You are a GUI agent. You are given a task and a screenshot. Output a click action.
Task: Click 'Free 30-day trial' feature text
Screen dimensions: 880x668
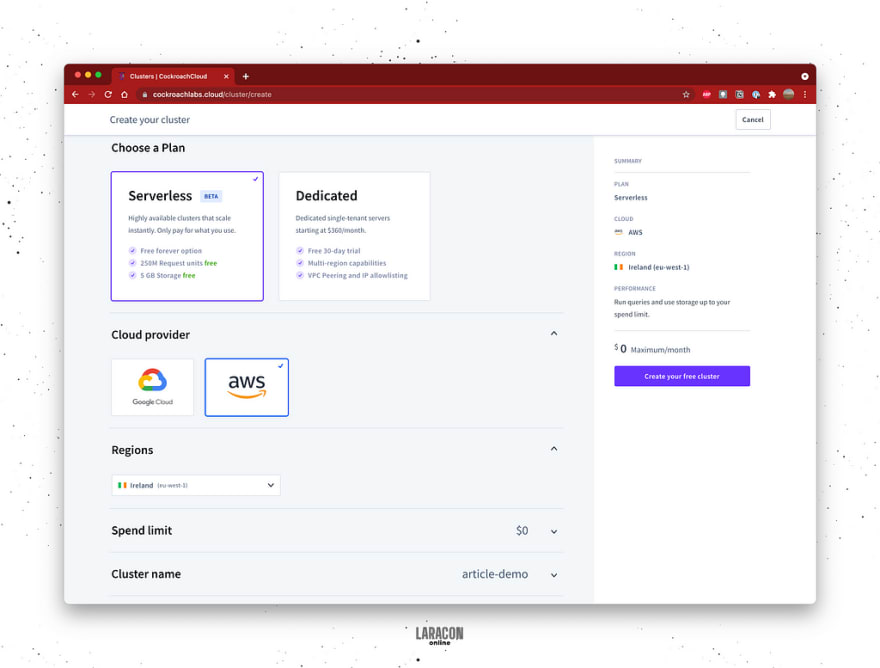[x=334, y=251]
